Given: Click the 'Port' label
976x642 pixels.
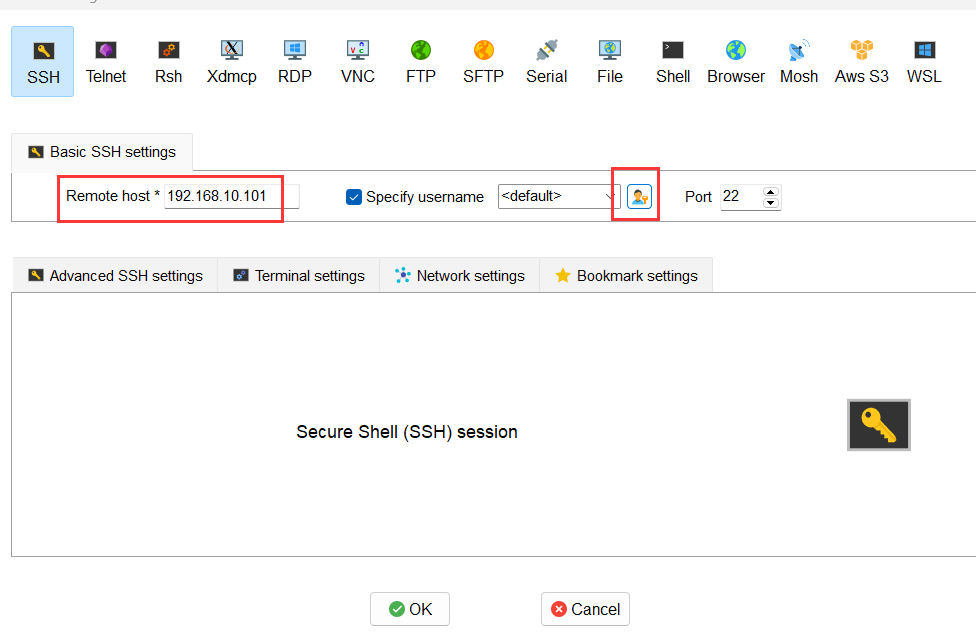Looking at the screenshot, I should click(x=698, y=197).
